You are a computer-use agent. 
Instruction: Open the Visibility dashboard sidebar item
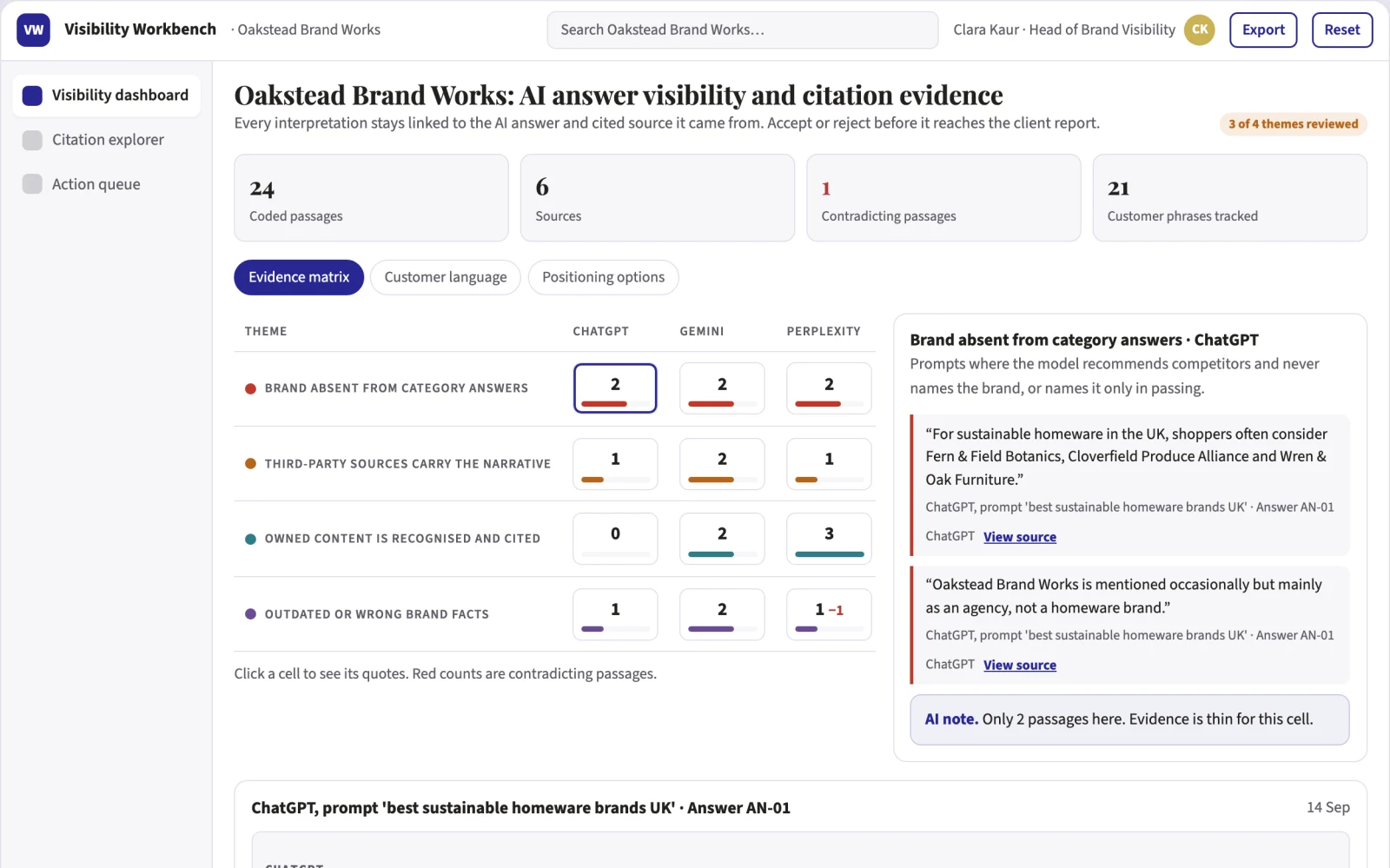(x=106, y=96)
